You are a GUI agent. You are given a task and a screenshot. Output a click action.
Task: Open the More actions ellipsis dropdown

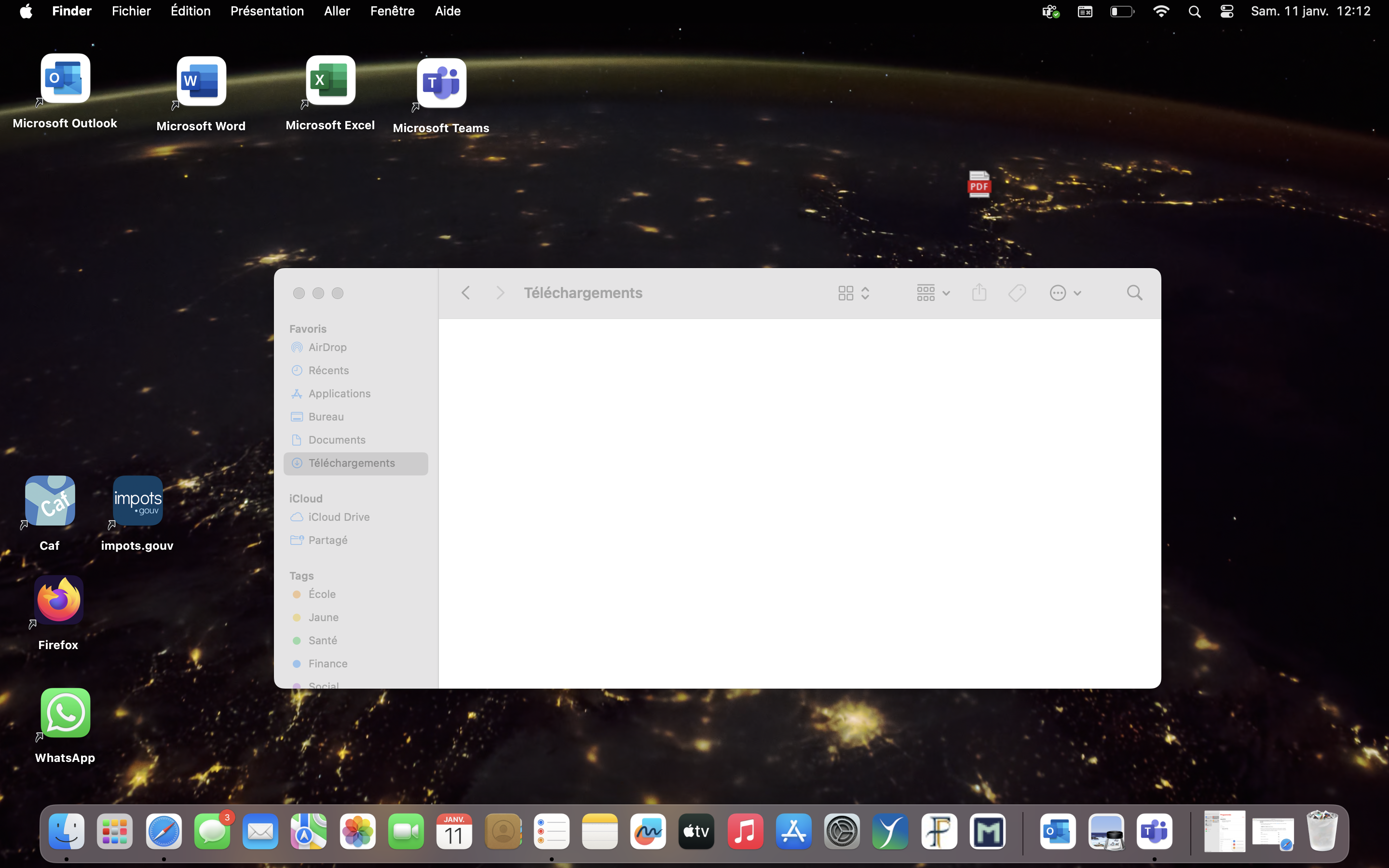tap(1065, 293)
